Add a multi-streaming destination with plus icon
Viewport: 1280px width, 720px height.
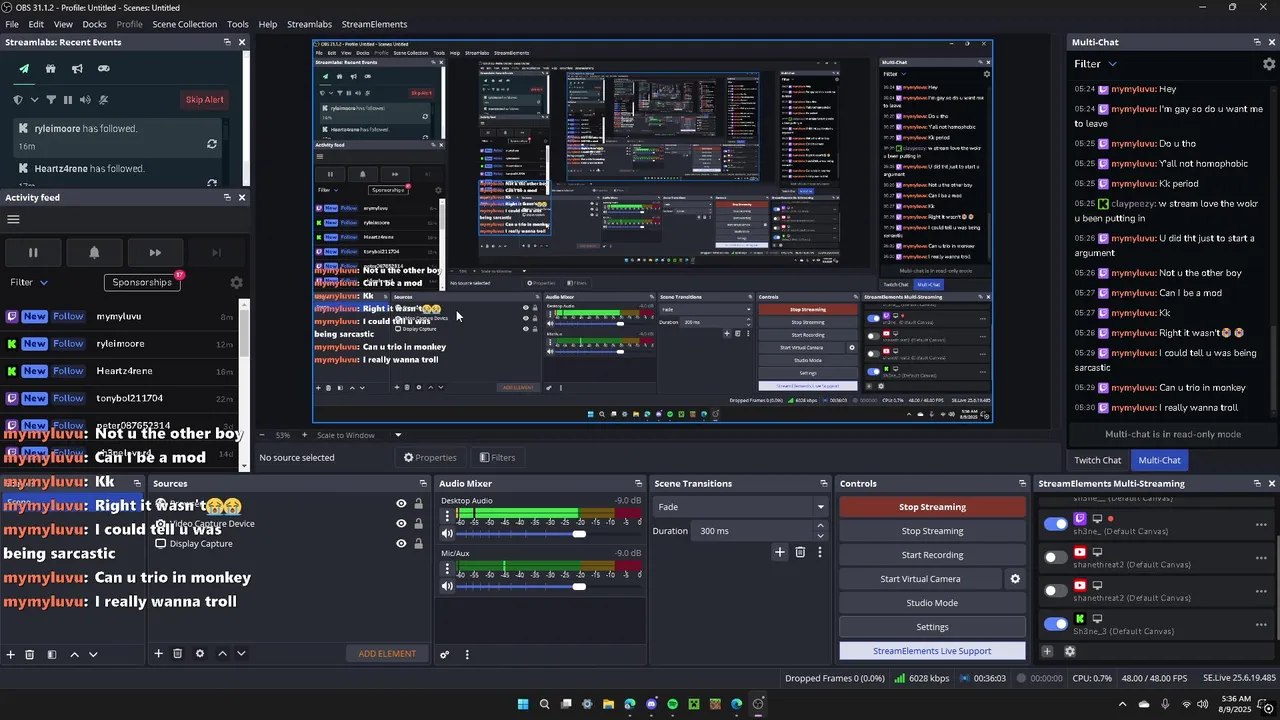(x=1047, y=651)
